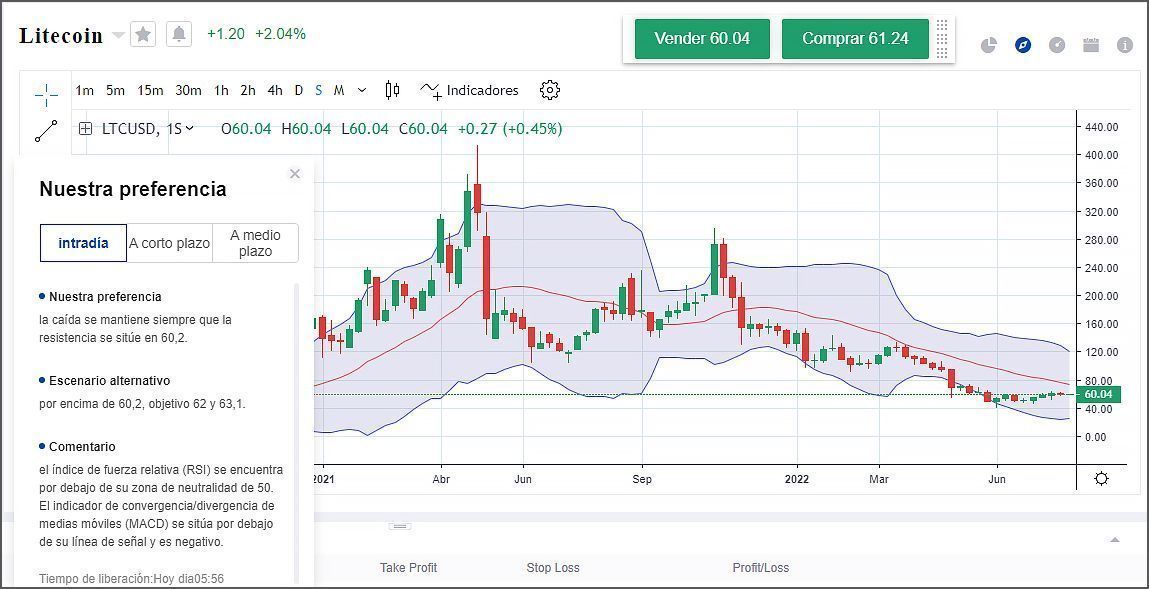The height and width of the screenshot is (589, 1149).
Task: Set the chart interval to 4h
Action: coord(275,90)
